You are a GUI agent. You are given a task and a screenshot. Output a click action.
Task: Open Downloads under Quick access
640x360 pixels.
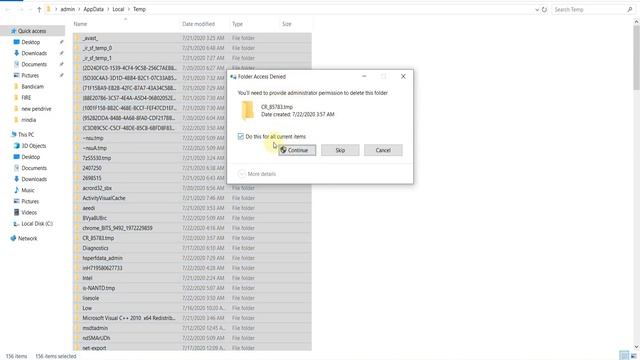pyautogui.click(x=34, y=53)
